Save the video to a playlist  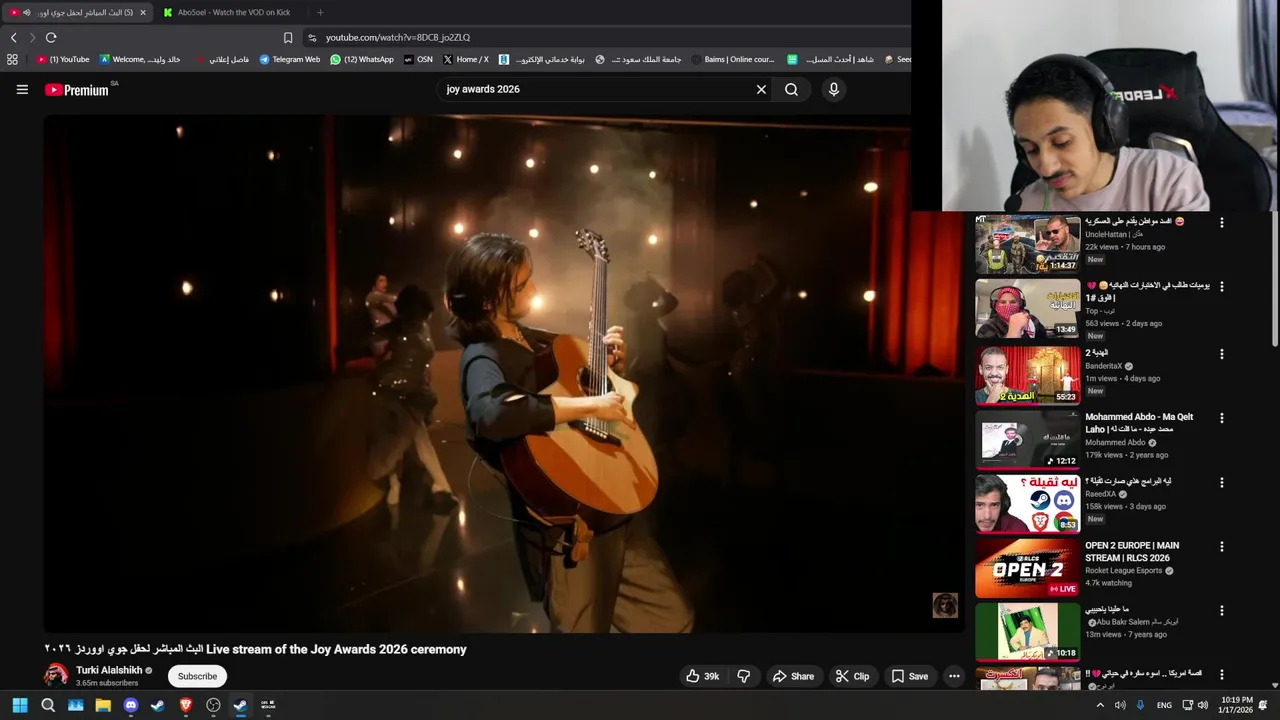click(x=909, y=676)
